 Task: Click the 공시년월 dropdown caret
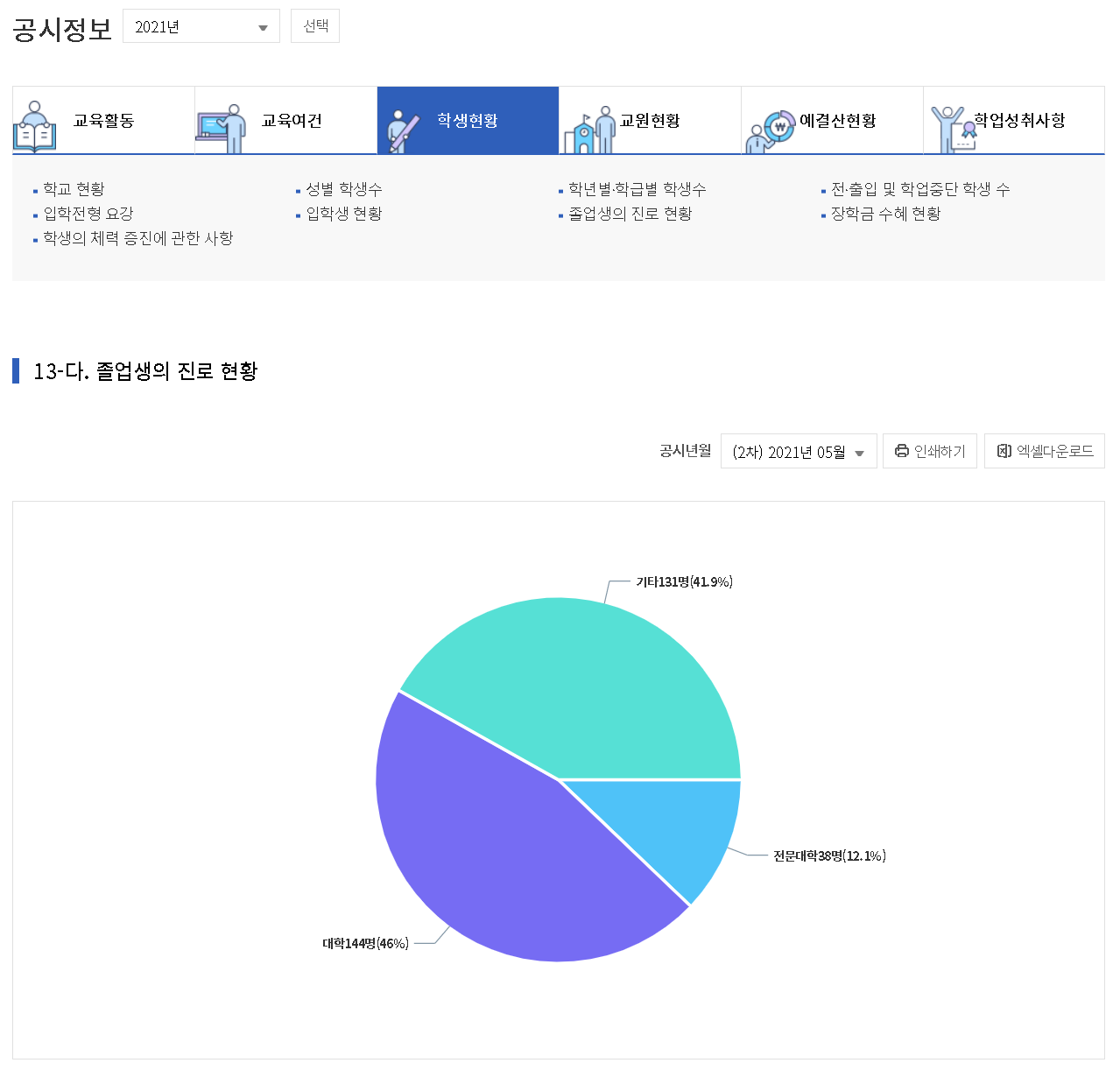click(x=860, y=454)
